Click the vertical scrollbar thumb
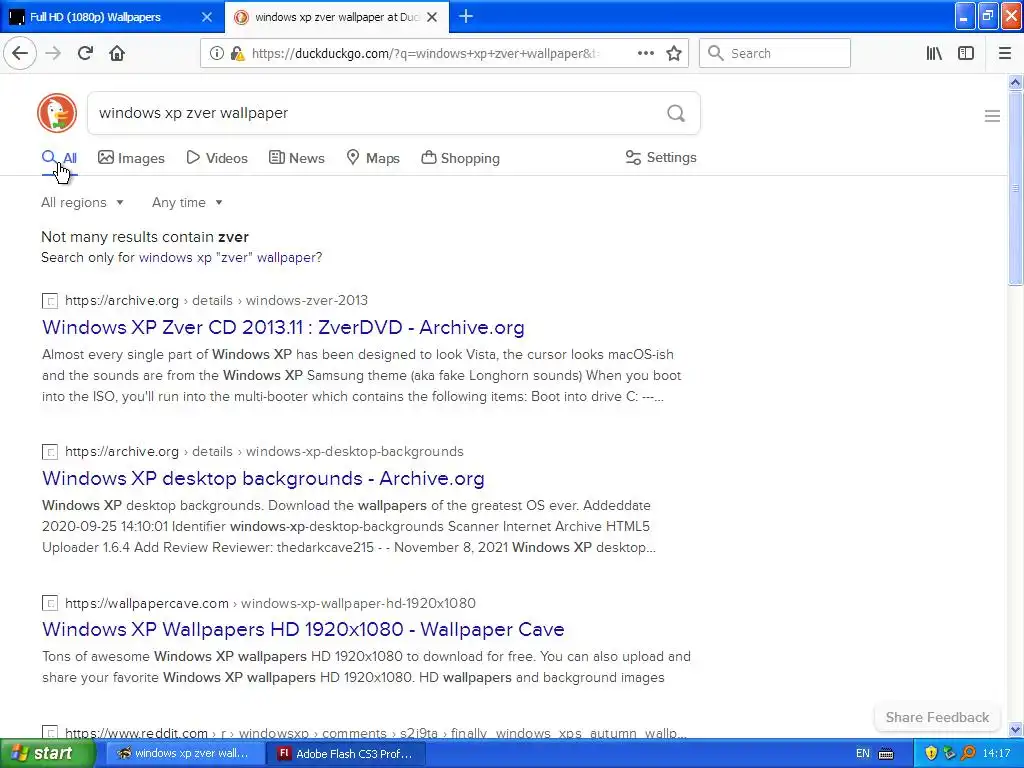This screenshot has height=768, width=1024. (x=1015, y=188)
